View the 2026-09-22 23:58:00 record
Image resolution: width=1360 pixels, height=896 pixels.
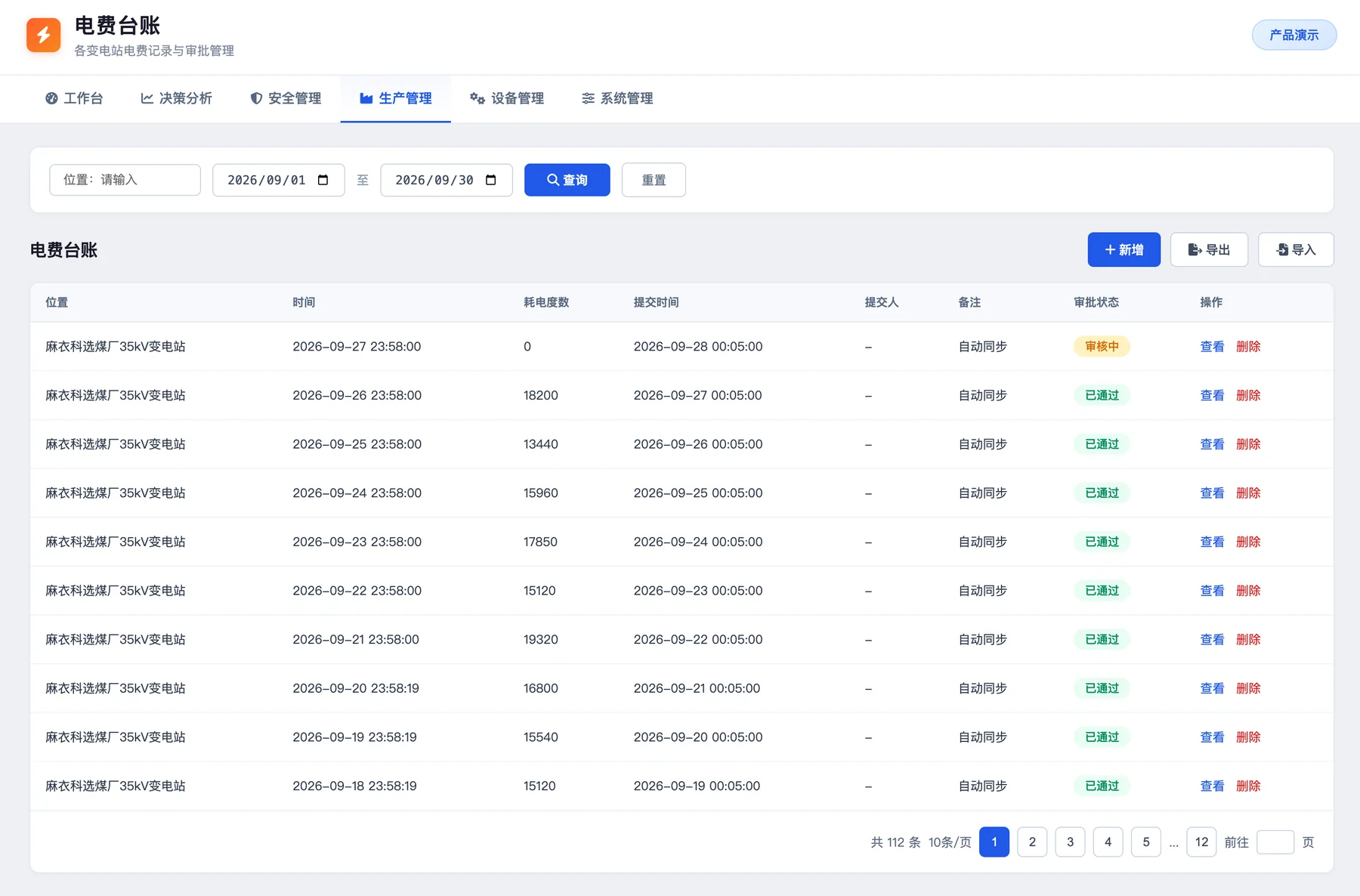(x=1212, y=591)
